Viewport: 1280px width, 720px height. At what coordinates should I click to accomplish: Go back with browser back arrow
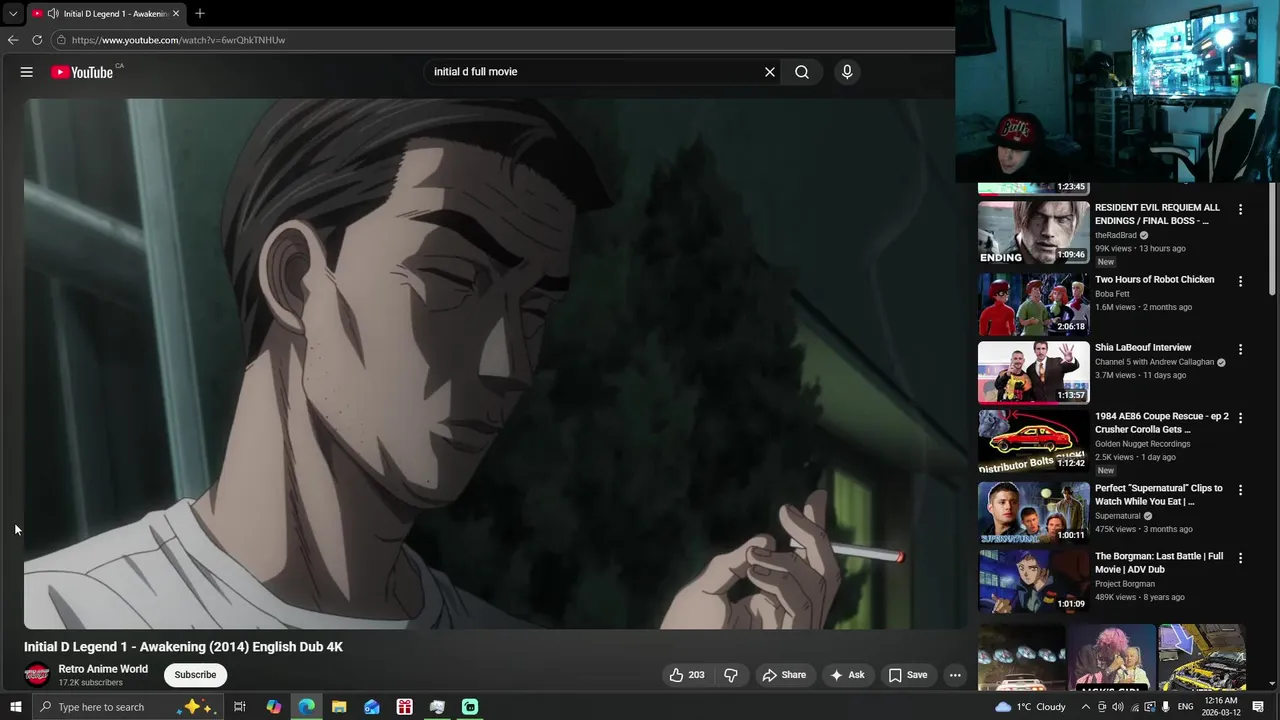click(13, 40)
